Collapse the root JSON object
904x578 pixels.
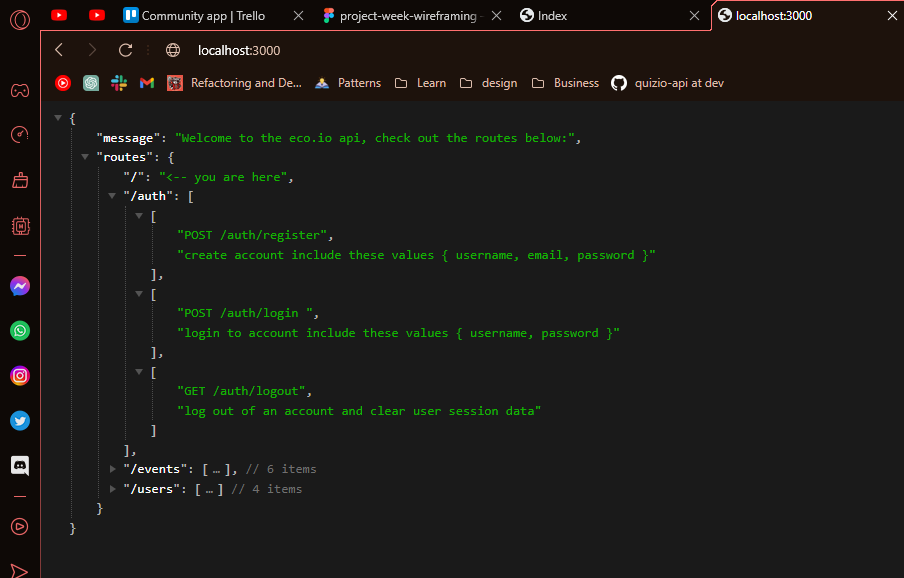point(58,118)
